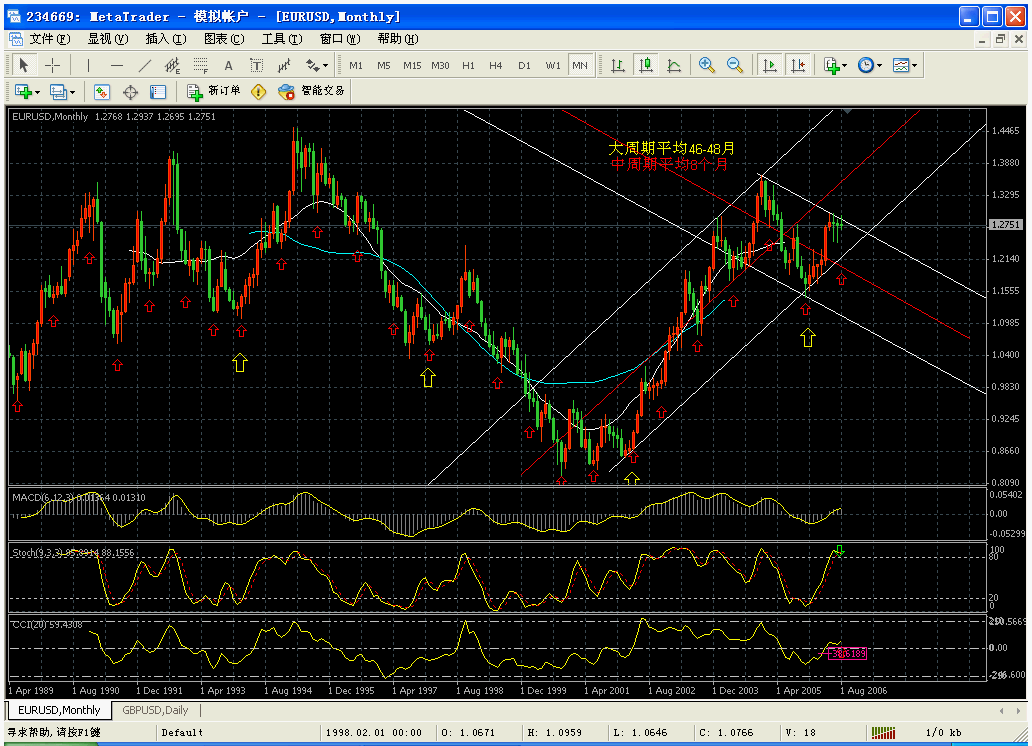The image size is (1032, 746).
Task: Open the 帮助(H) menu
Action: tap(398, 40)
